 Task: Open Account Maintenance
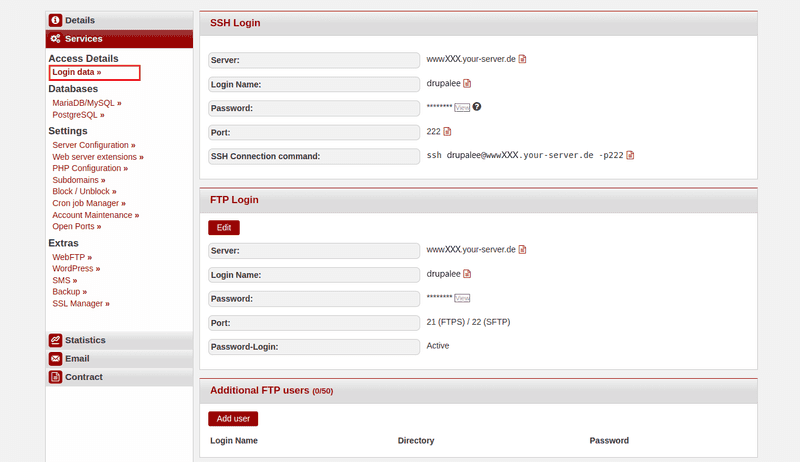click(95, 215)
